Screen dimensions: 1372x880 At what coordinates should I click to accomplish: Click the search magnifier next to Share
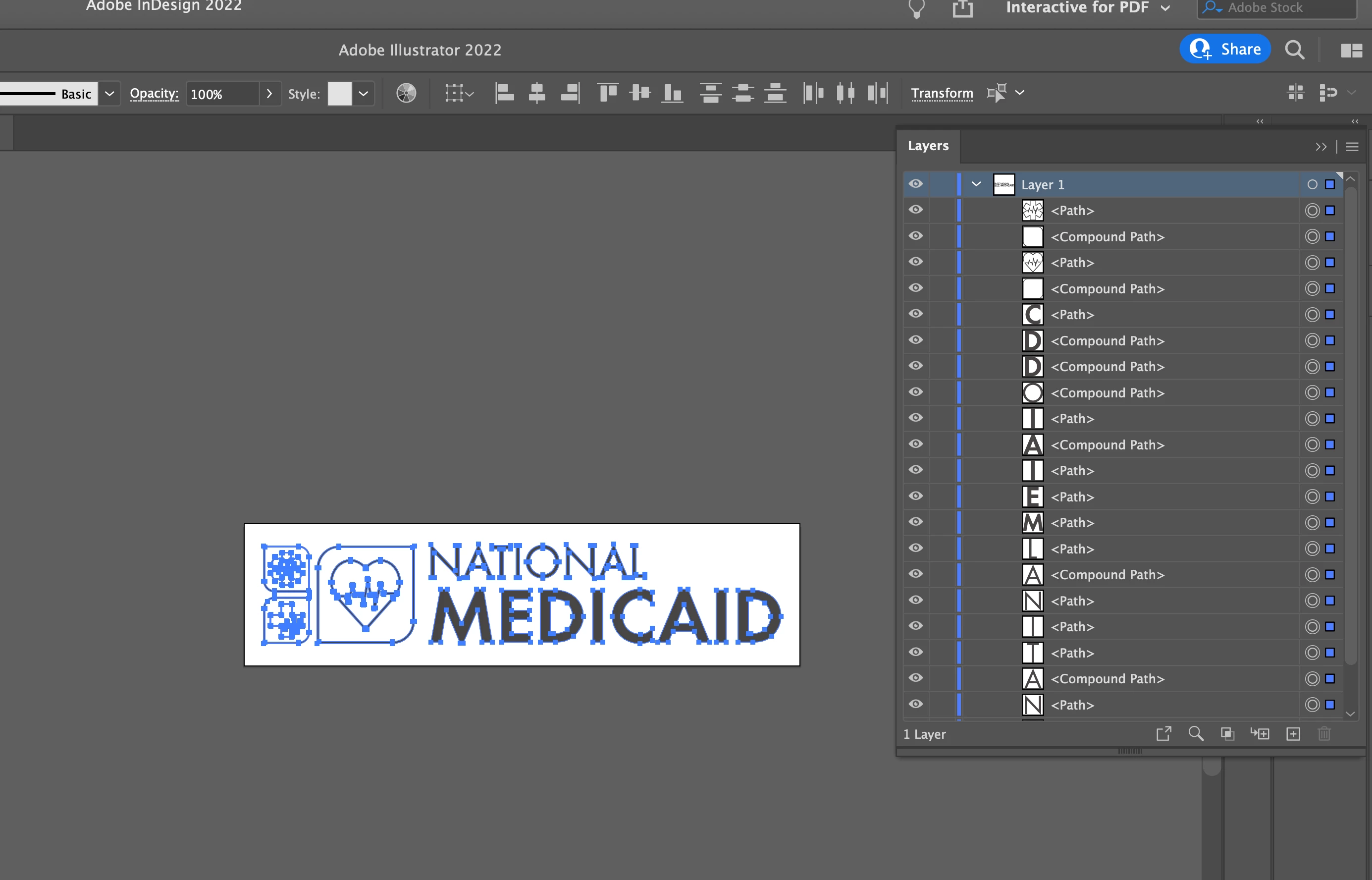(x=1294, y=50)
